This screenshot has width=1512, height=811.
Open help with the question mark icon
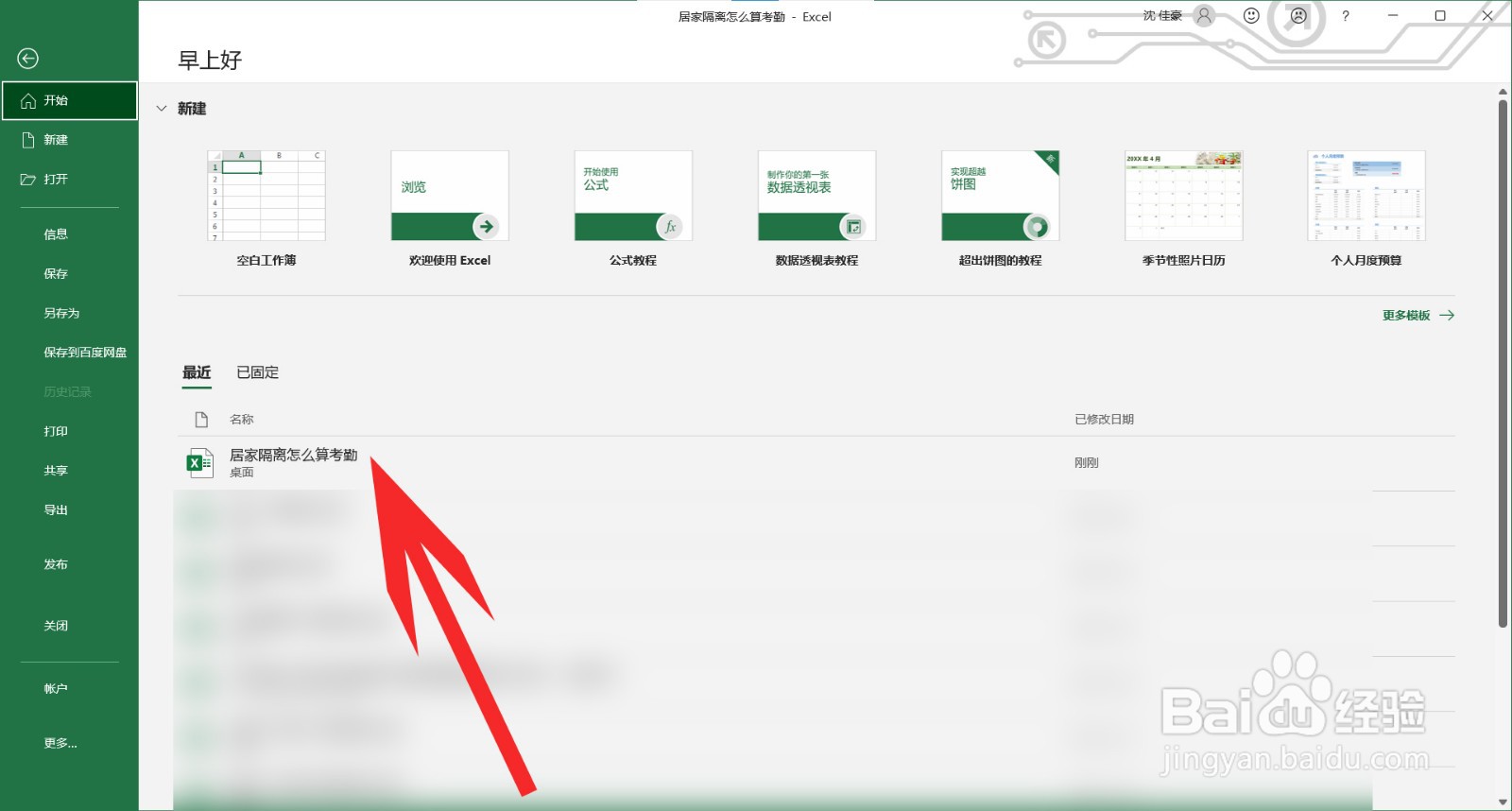(1346, 16)
